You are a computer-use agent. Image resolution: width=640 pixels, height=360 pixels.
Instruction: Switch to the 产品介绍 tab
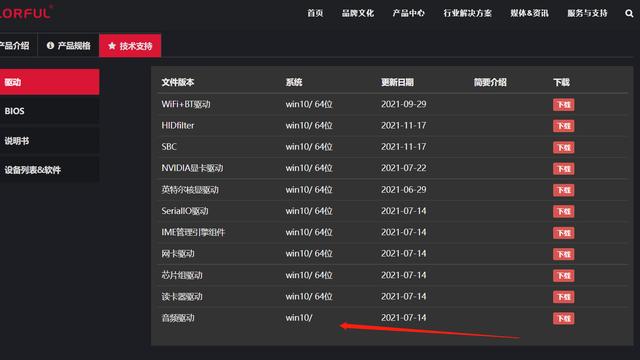pyautogui.click(x=16, y=46)
